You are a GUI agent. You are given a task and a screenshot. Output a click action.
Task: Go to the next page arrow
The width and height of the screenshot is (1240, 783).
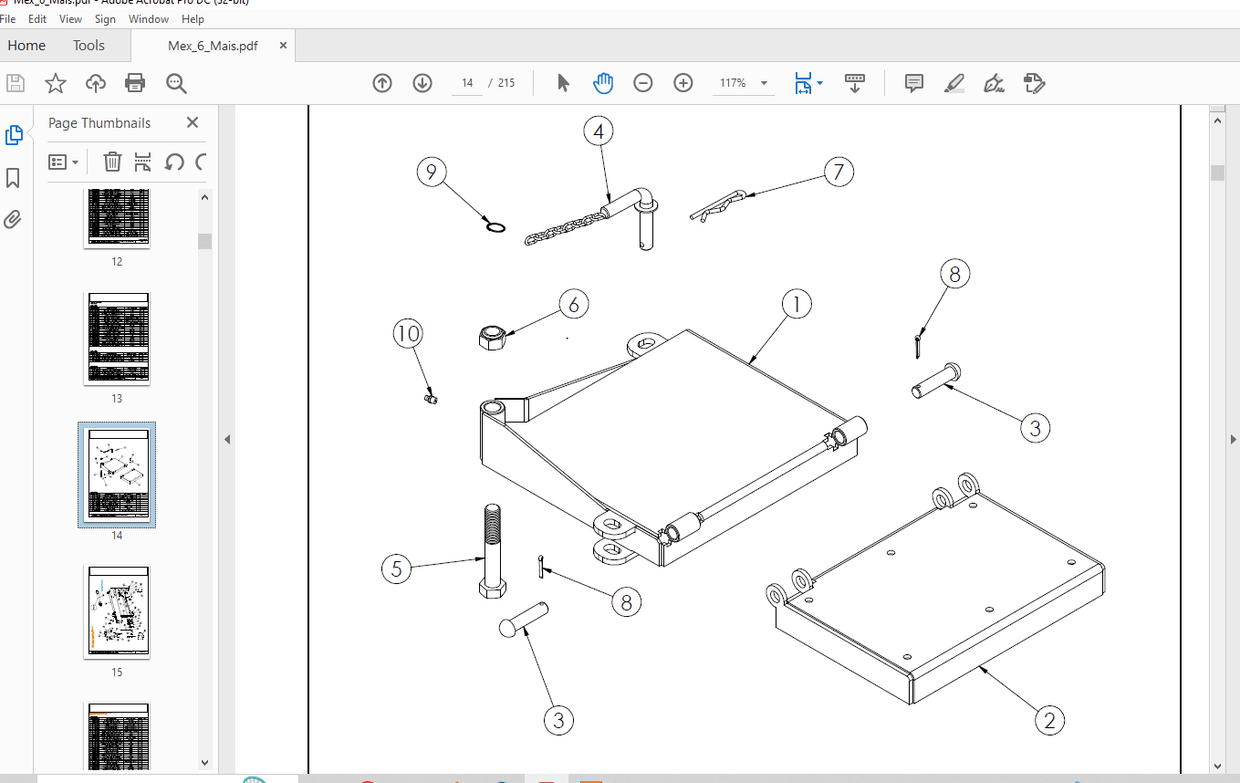(422, 84)
